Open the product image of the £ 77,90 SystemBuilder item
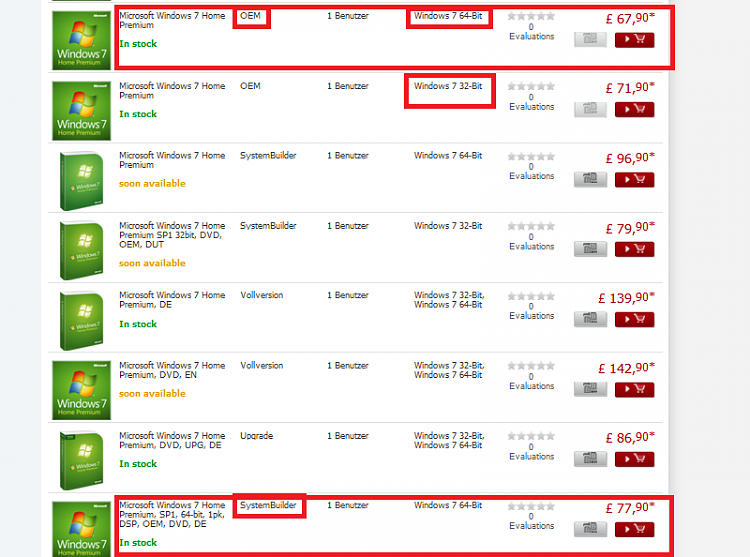Viewport: 750px width, 557px height. point(81,529)
